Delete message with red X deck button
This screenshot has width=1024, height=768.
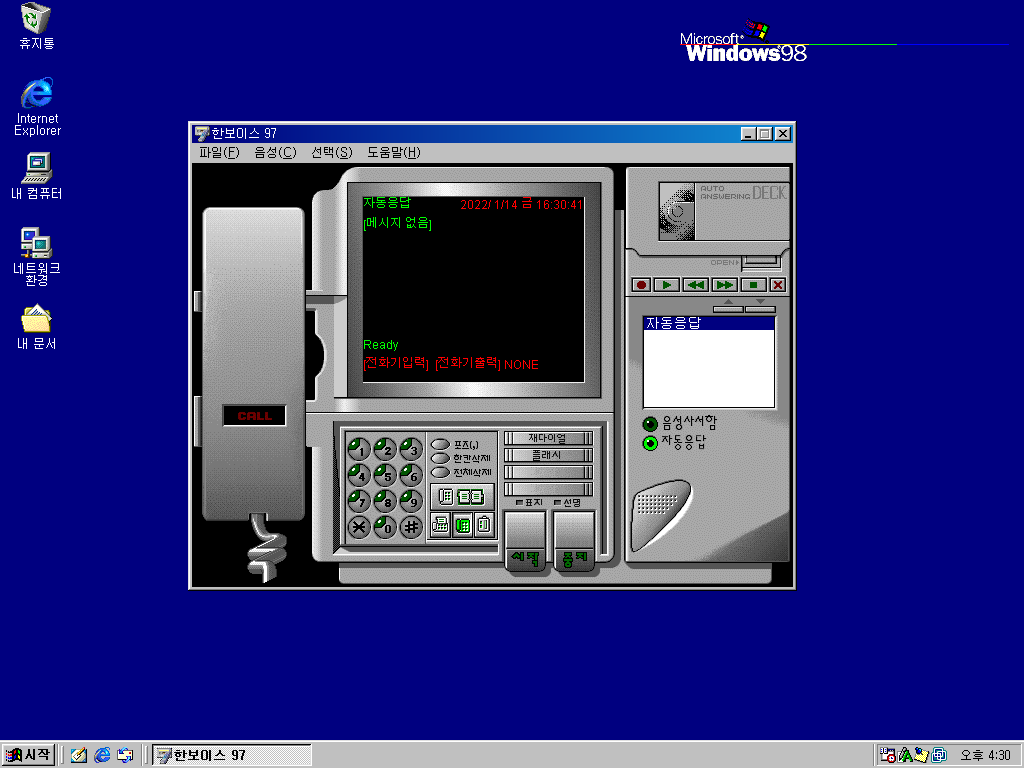click(x=777, y=285)
